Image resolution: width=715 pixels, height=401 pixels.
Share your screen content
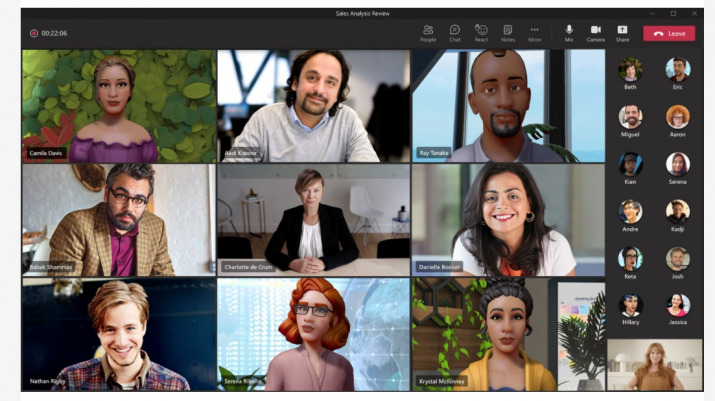tap(622, 32)
